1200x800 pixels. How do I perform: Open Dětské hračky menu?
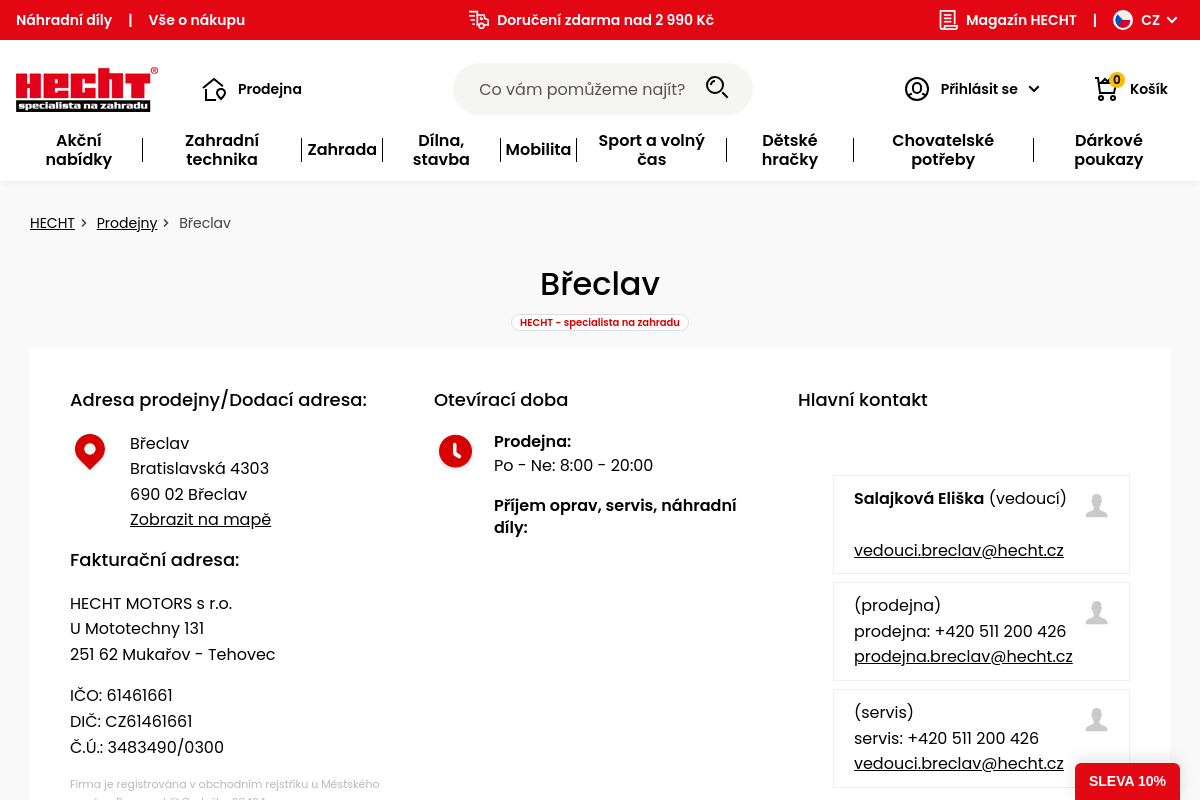(790, 150)
